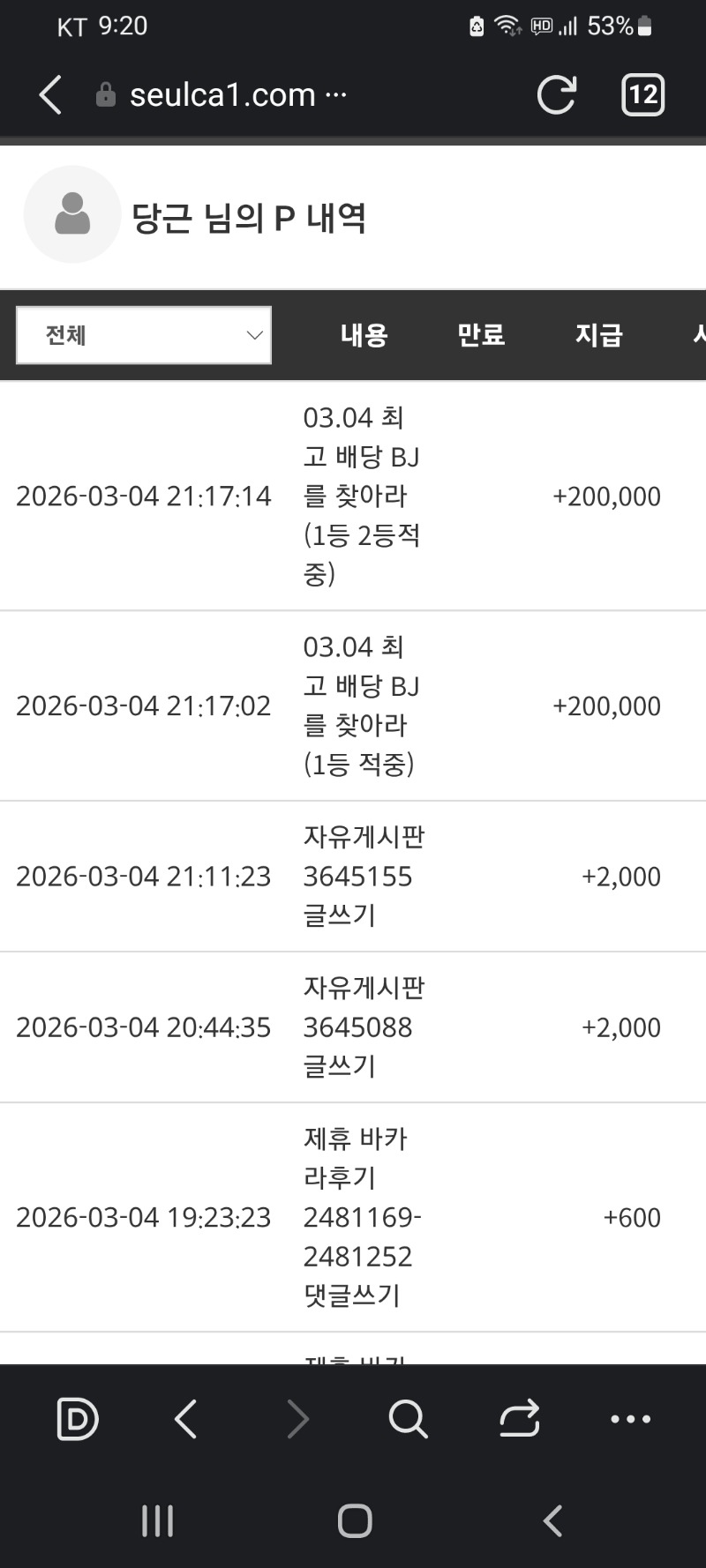Viewport: 706px width, 1568px height.
Task: Open Android recent apps button
Action: 157,1520
